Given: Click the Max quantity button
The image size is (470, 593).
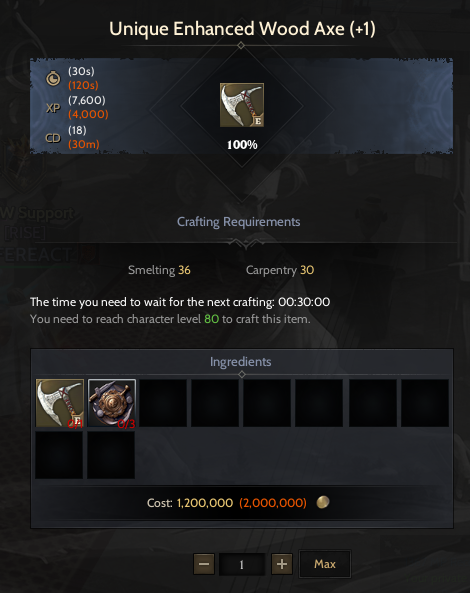Looking at the screenshot, I should tap(325, 564).
